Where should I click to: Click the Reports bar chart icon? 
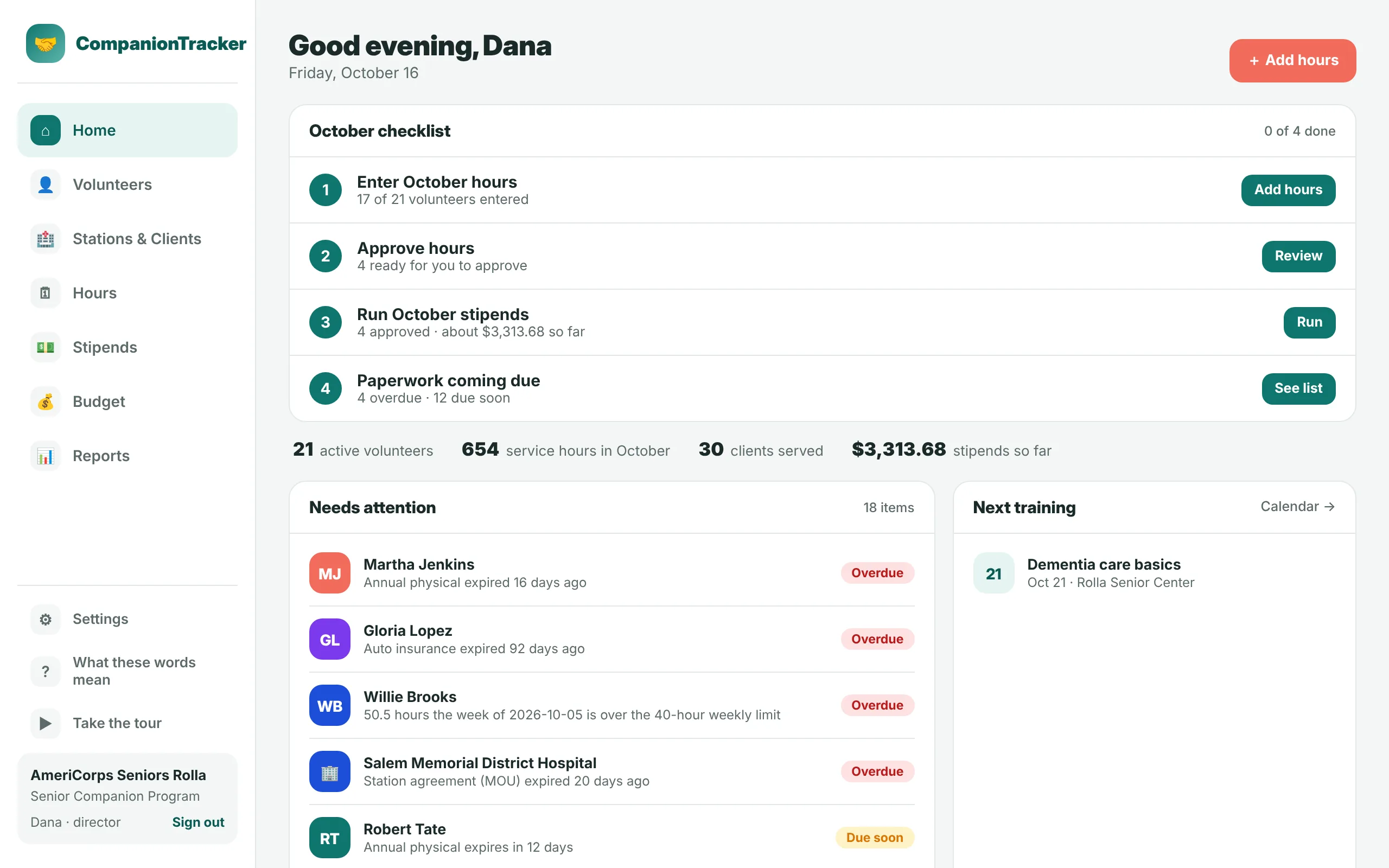coord(46,456)
